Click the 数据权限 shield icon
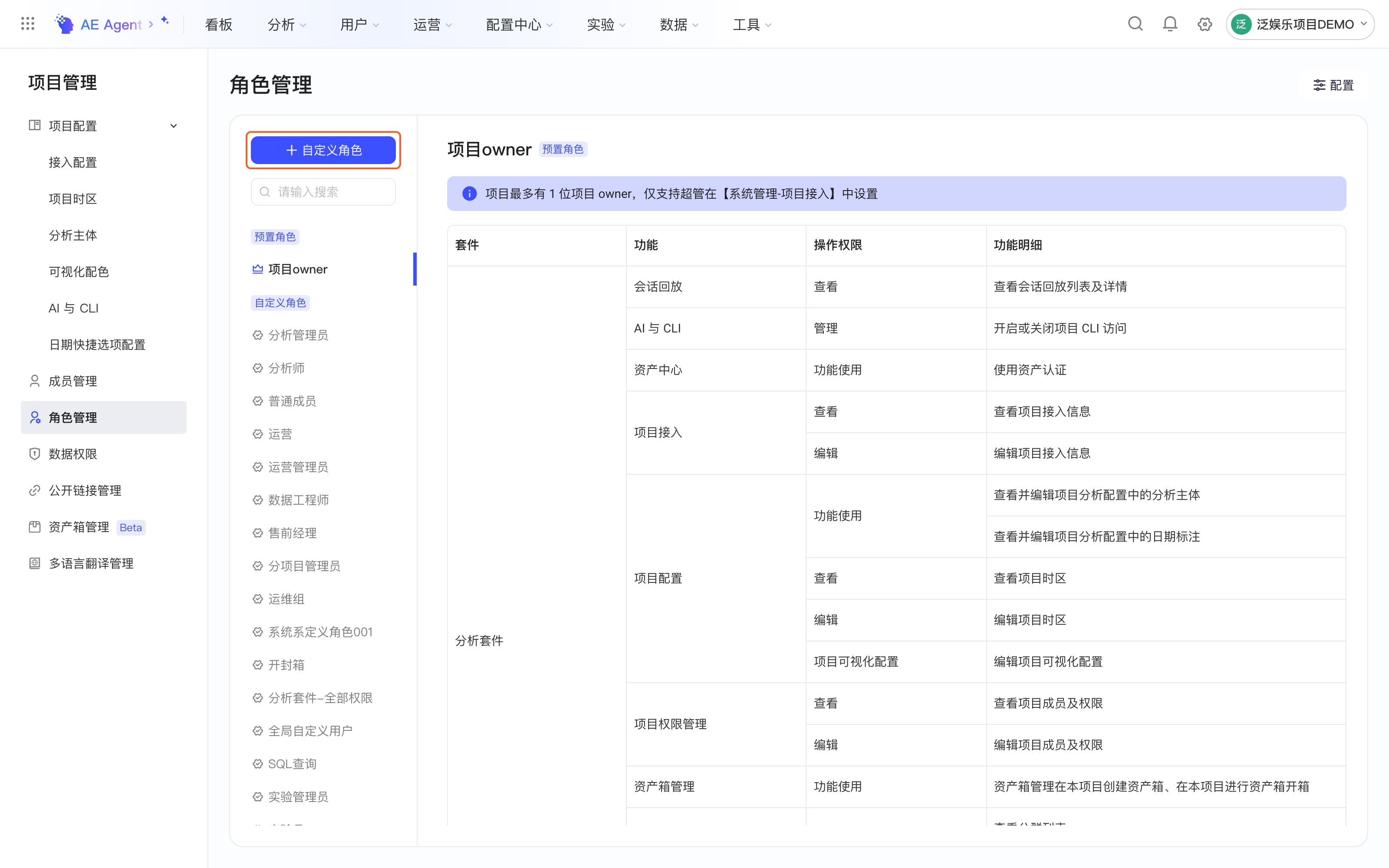 34,454
